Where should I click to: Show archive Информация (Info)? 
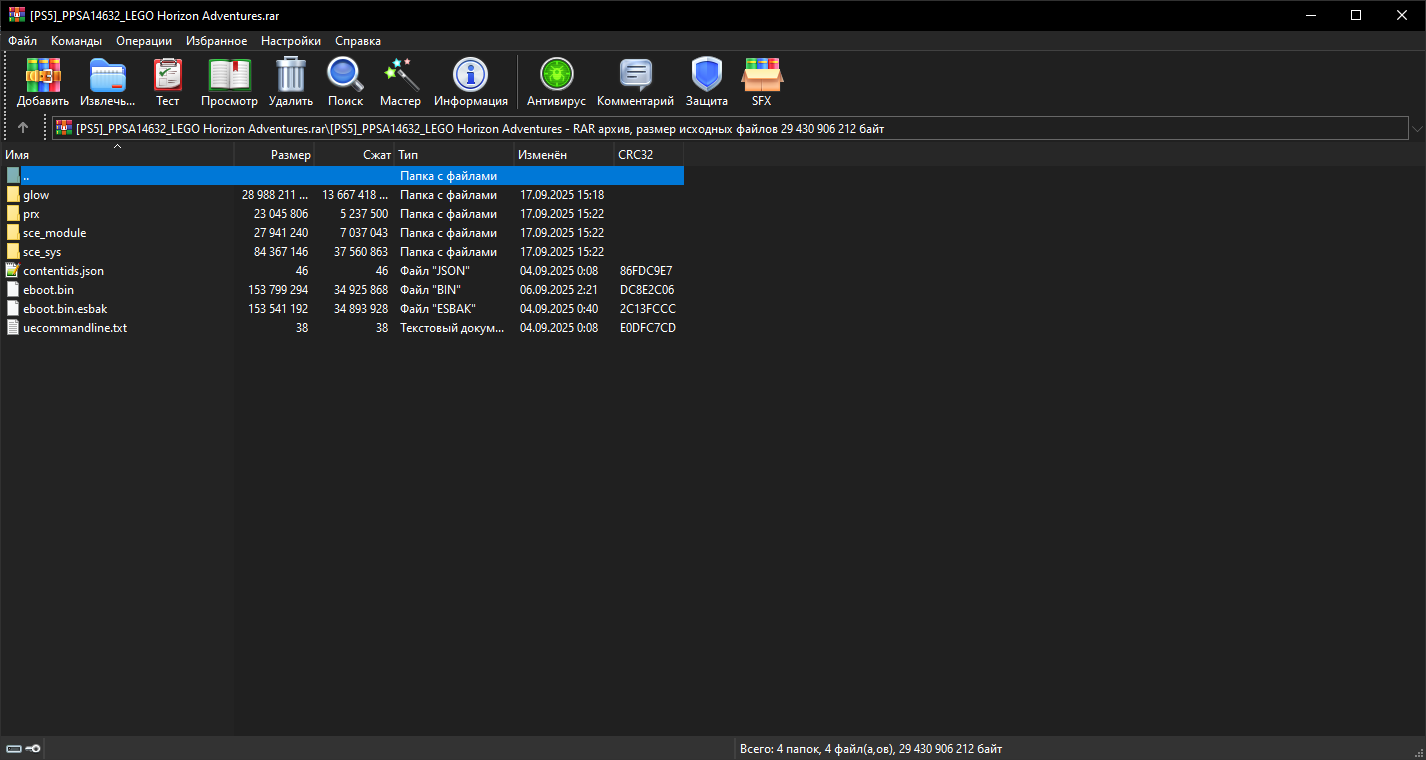point(470,75)
